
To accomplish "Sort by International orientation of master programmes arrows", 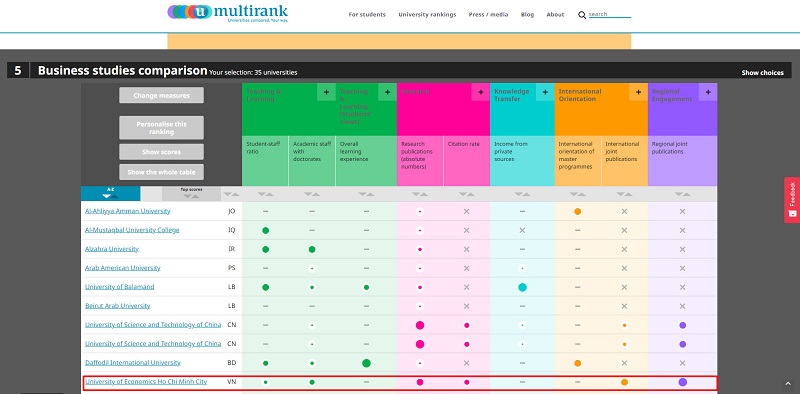I will 578,194.
